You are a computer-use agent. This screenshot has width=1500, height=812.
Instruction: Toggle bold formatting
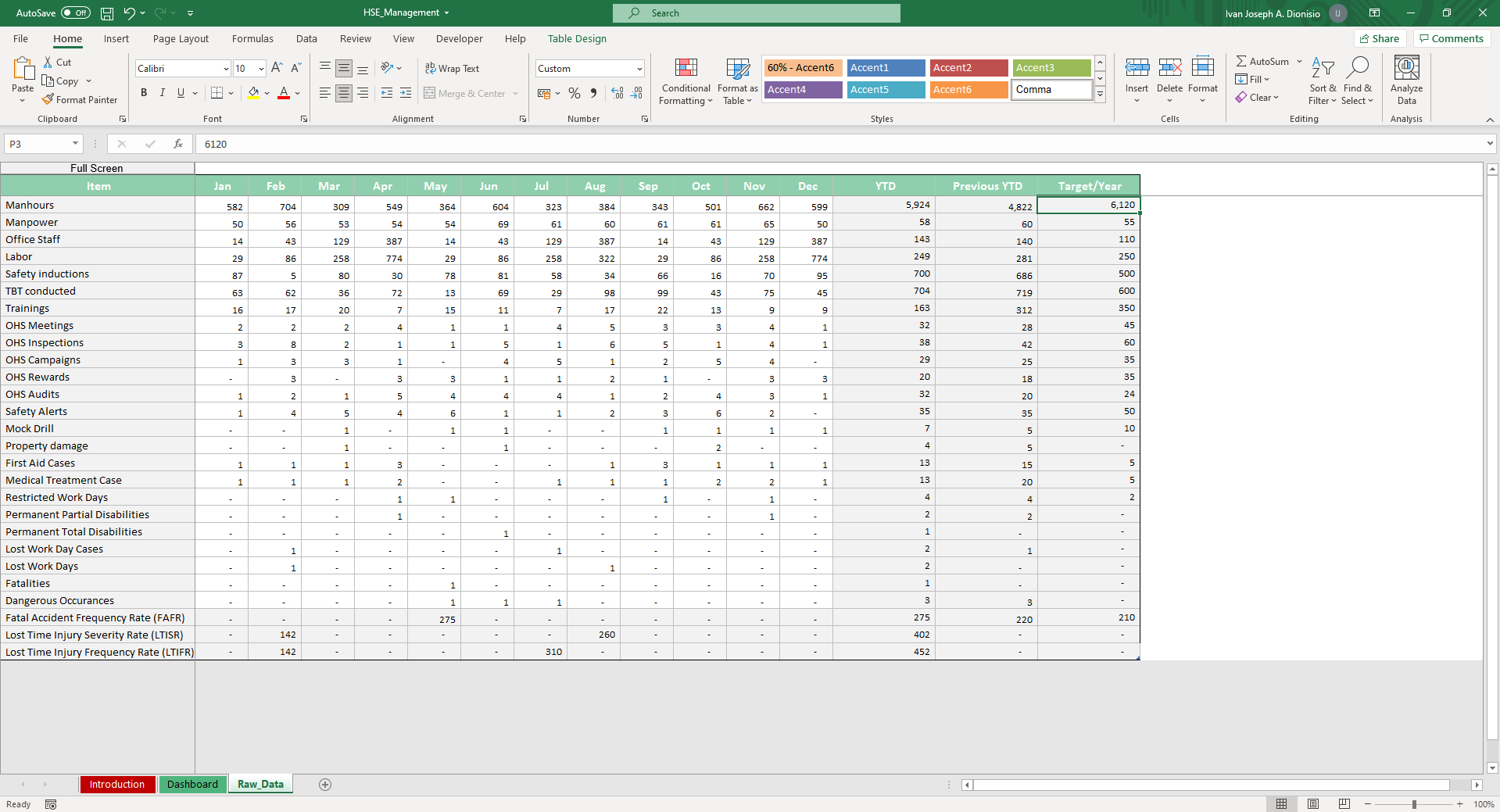[143, 93]
